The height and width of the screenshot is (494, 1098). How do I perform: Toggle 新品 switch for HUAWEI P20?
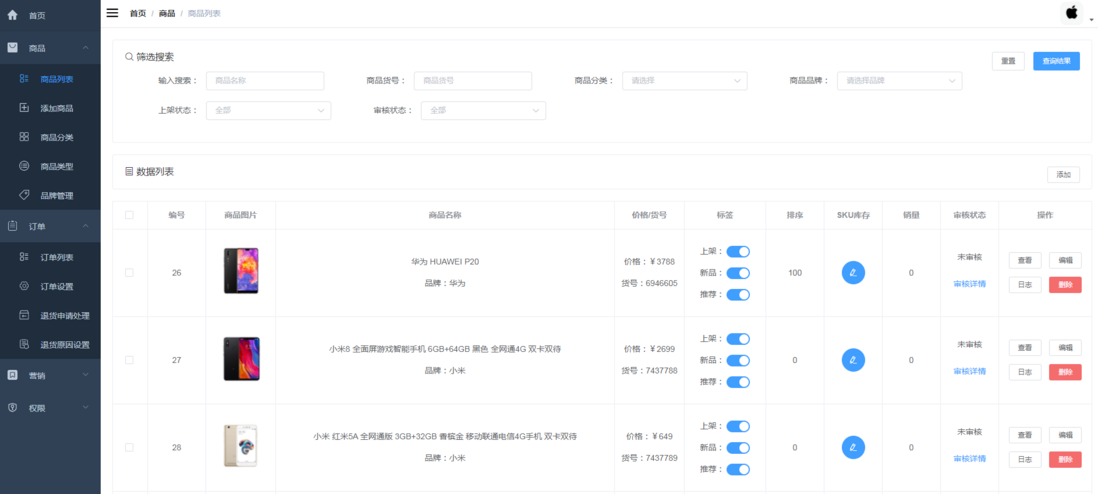(x=738, y=273)
